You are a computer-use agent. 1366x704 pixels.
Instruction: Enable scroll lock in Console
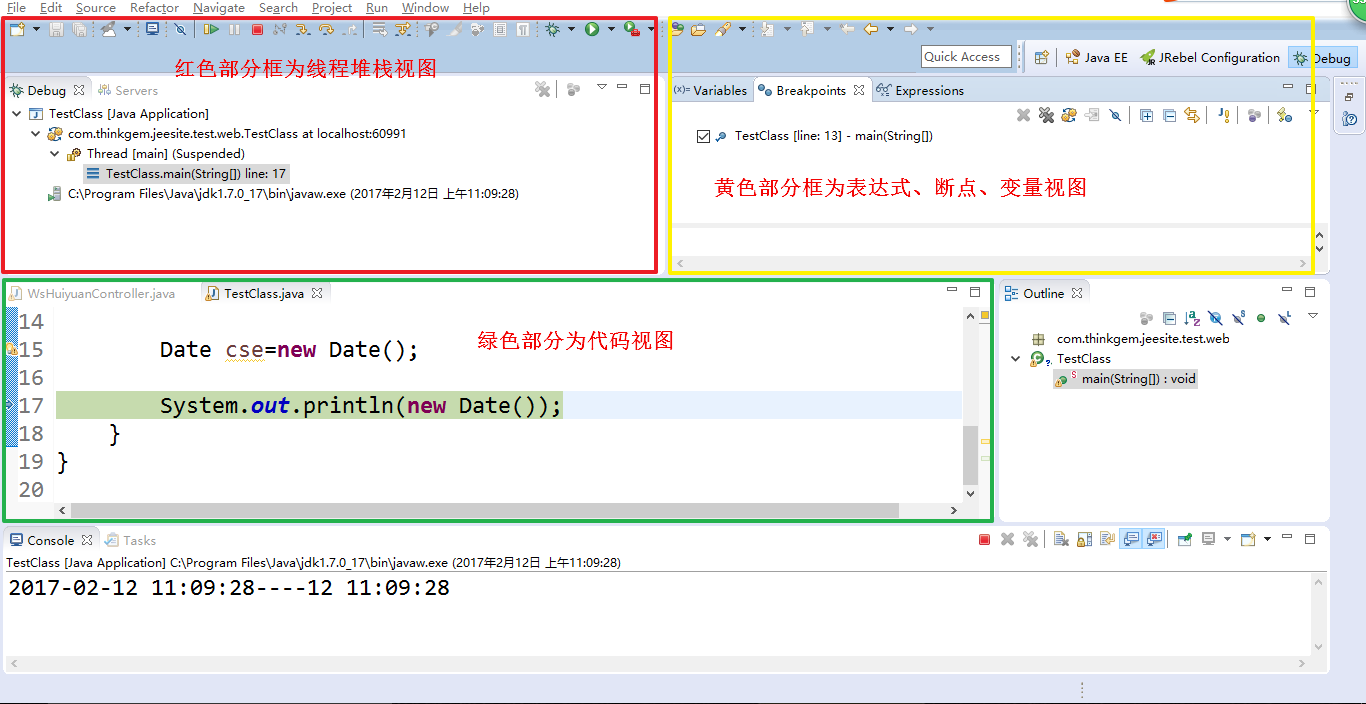(1084, 540)
